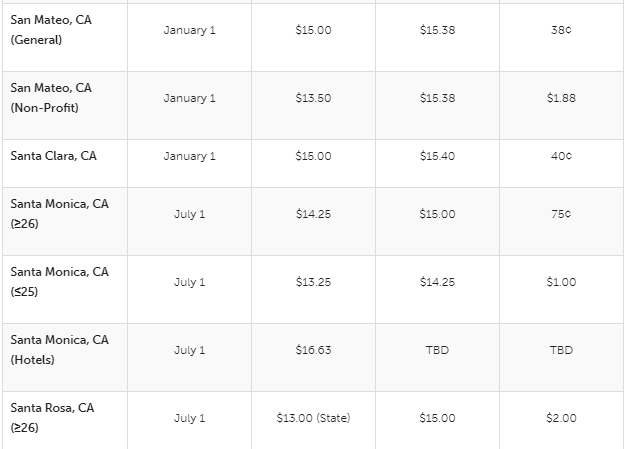Select the July 1 date in Santa Rosa row
Viewport: 627px width, 449px height.
point(189,418)
